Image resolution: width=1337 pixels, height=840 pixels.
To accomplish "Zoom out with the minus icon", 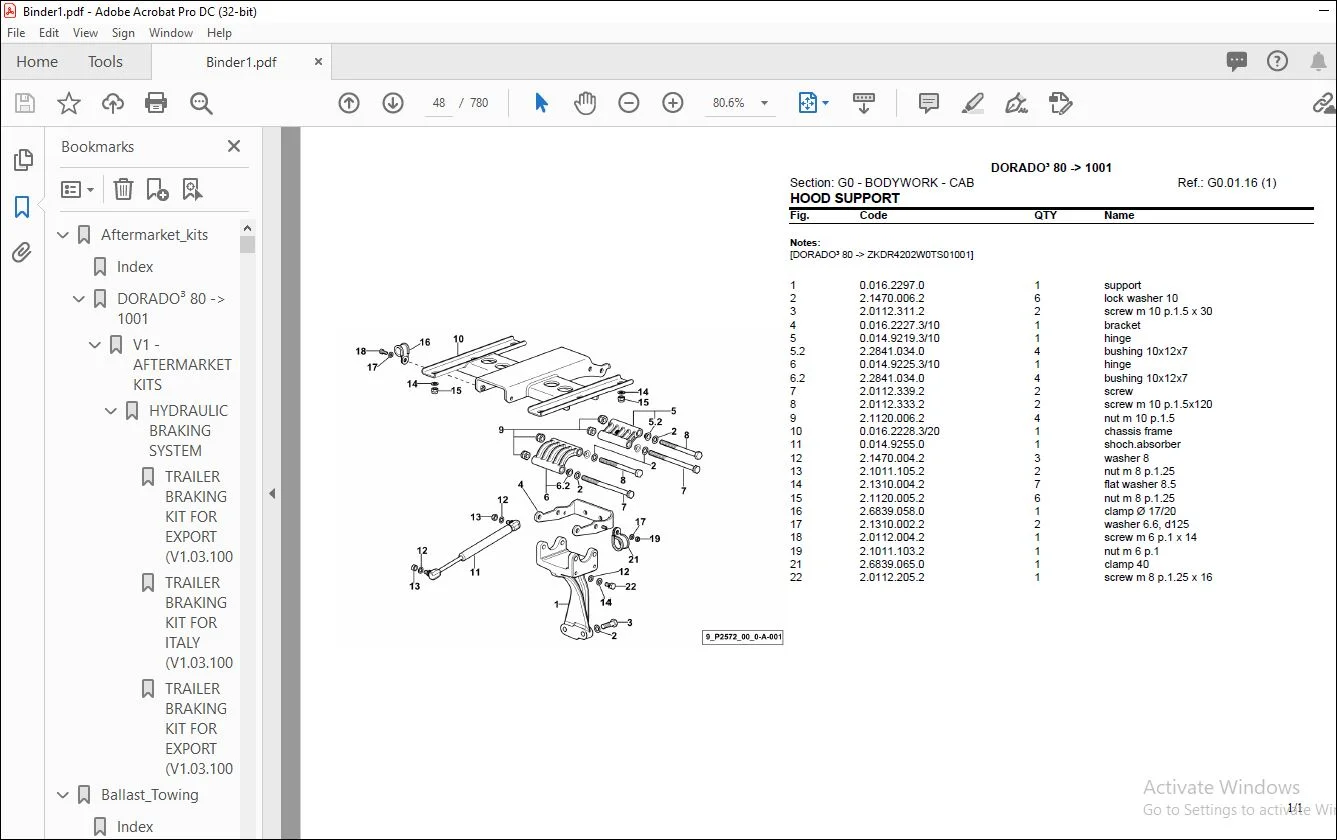I will 629,103.
